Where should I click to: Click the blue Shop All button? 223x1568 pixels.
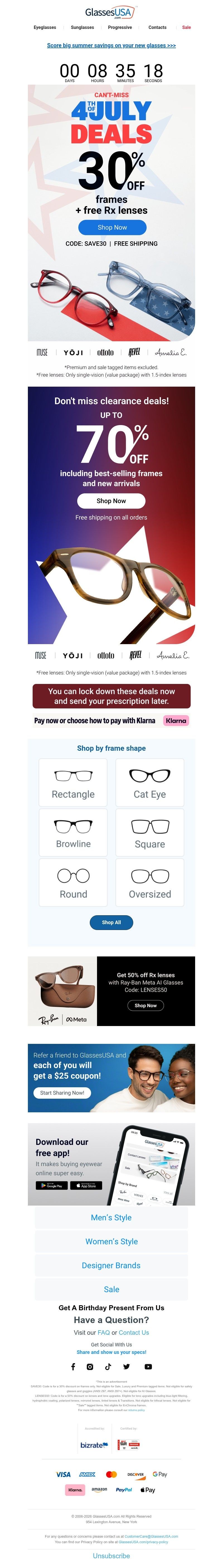(x=111, y=922)
